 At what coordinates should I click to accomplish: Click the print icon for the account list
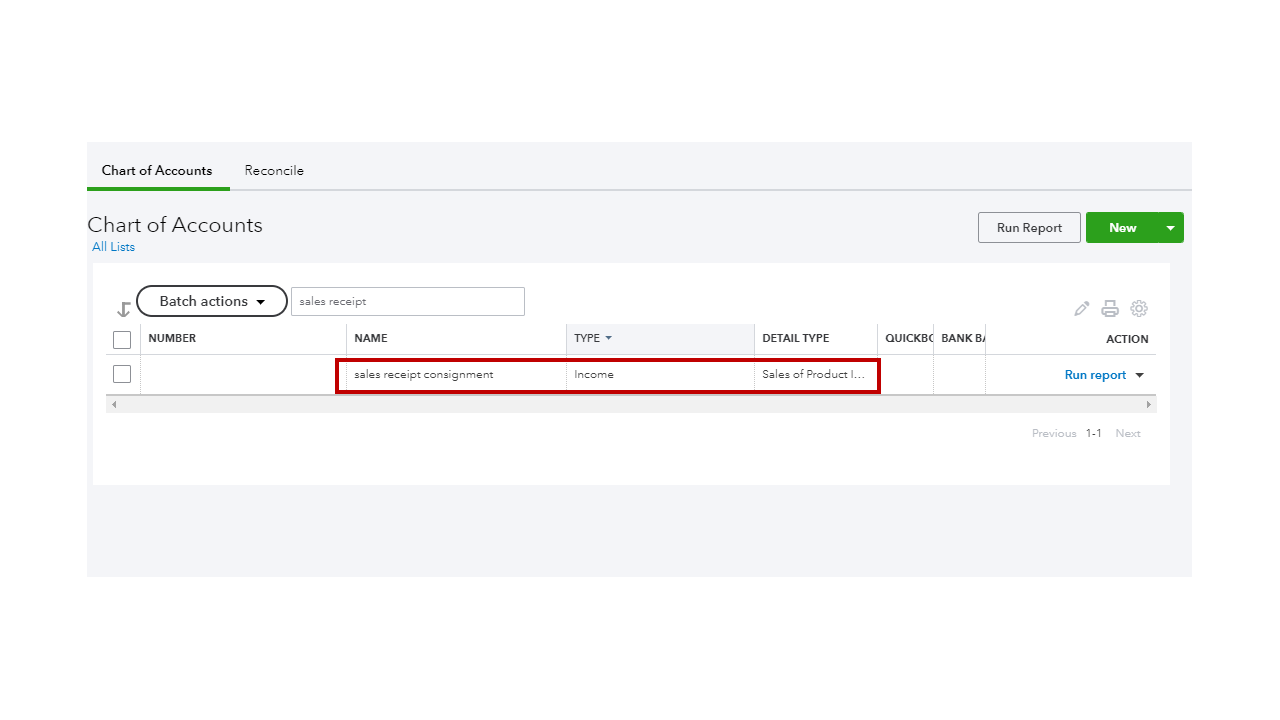coord(1110,308)
